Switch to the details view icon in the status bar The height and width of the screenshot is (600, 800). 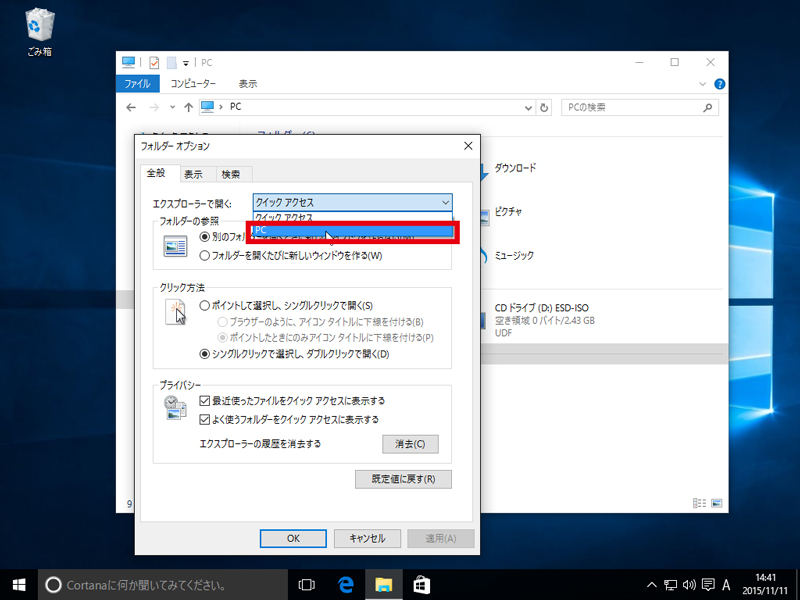pyautogui.click(x=699, y=503)
